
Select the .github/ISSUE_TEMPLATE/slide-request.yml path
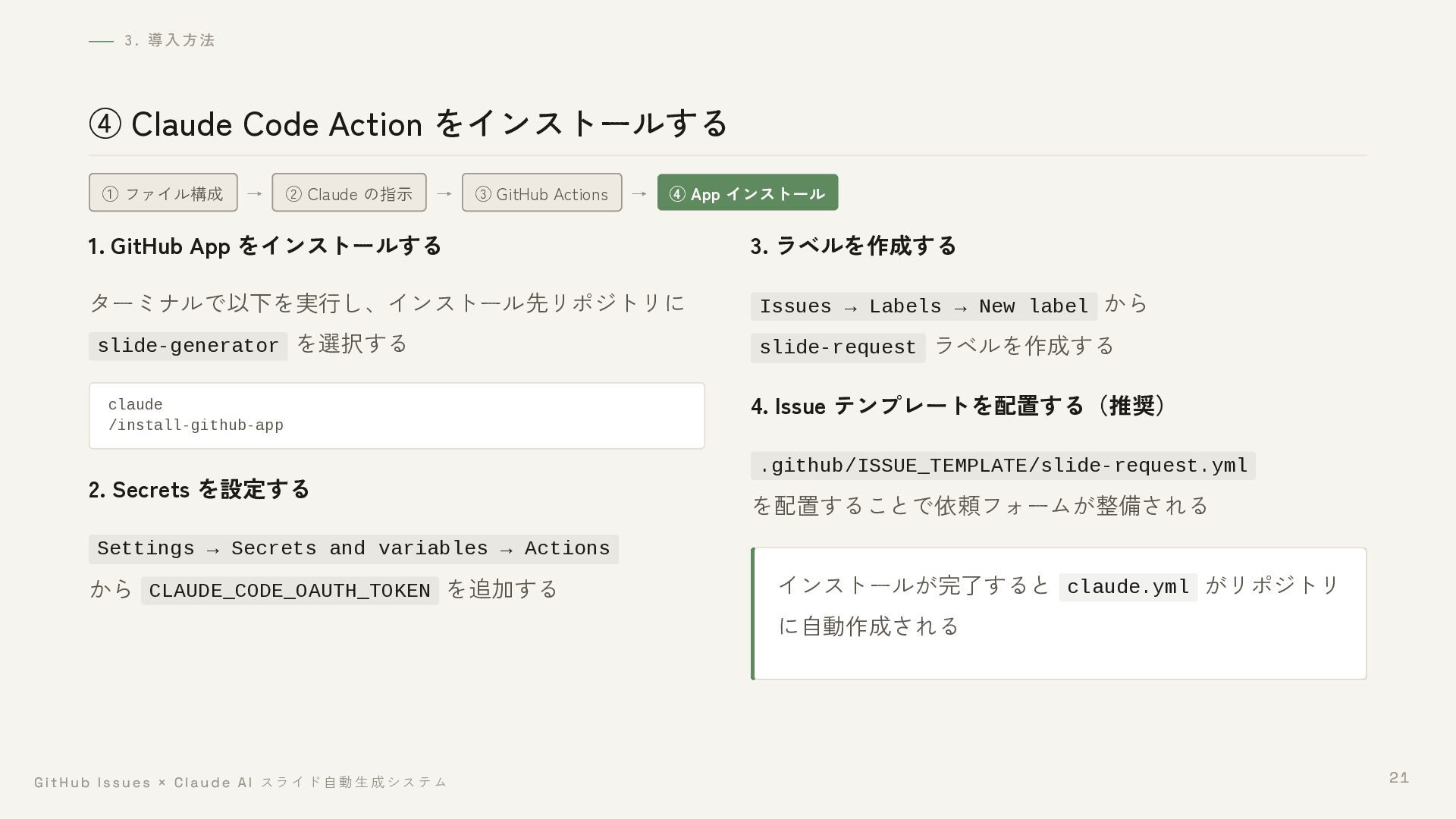tap(1003, 466)
